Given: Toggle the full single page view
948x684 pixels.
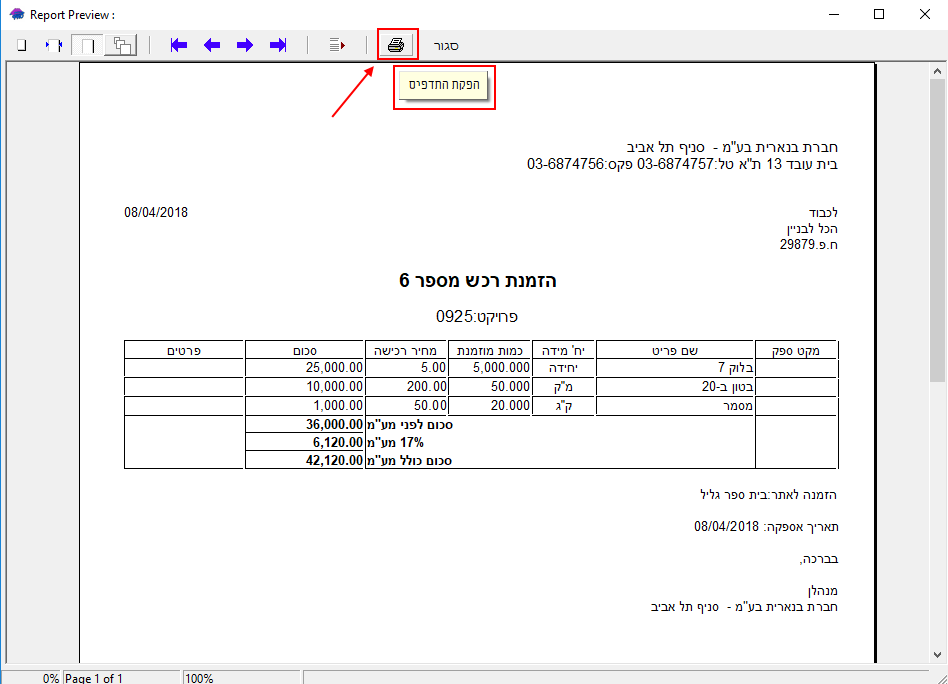Looking at the screenshot, I should pyautogui.click(x=89, y=46).
